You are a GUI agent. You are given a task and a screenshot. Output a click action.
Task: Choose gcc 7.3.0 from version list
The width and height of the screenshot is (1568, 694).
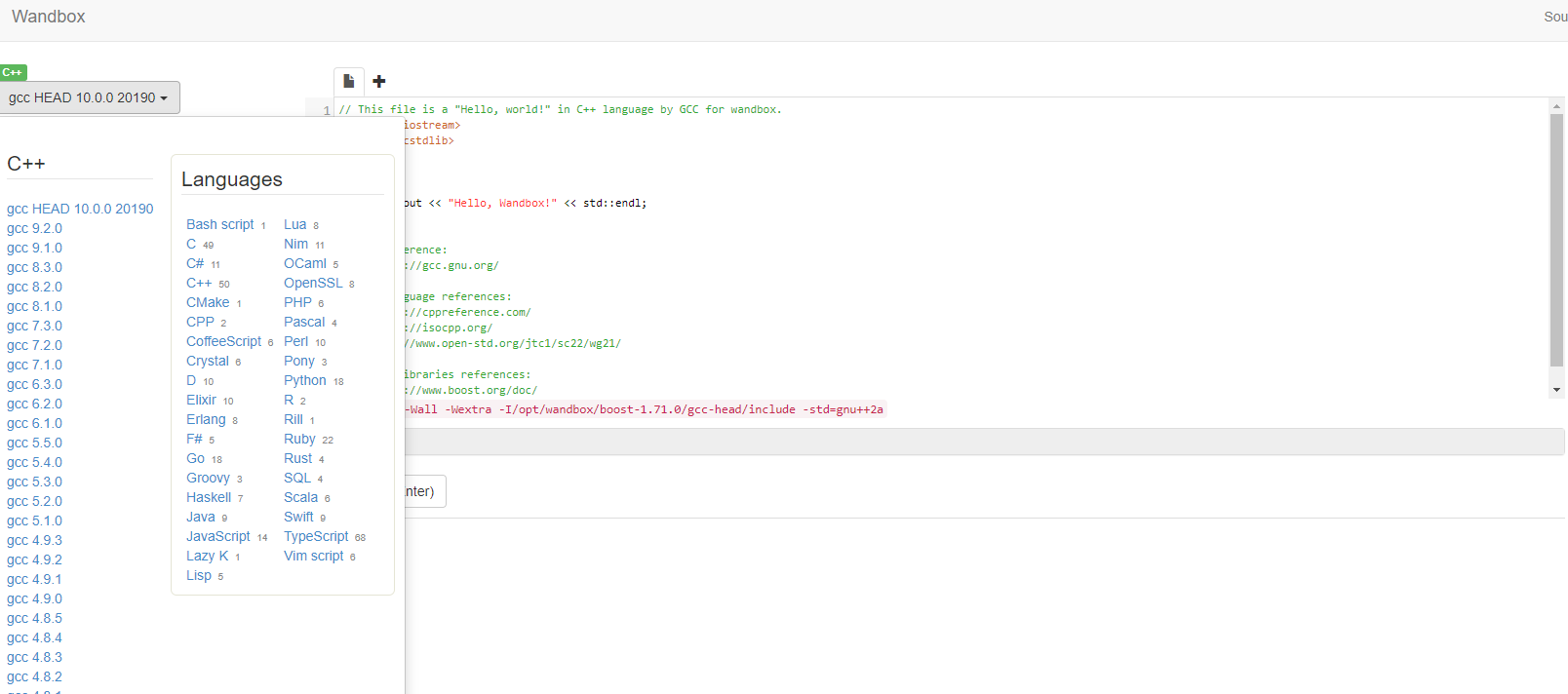tap(34, 326)
